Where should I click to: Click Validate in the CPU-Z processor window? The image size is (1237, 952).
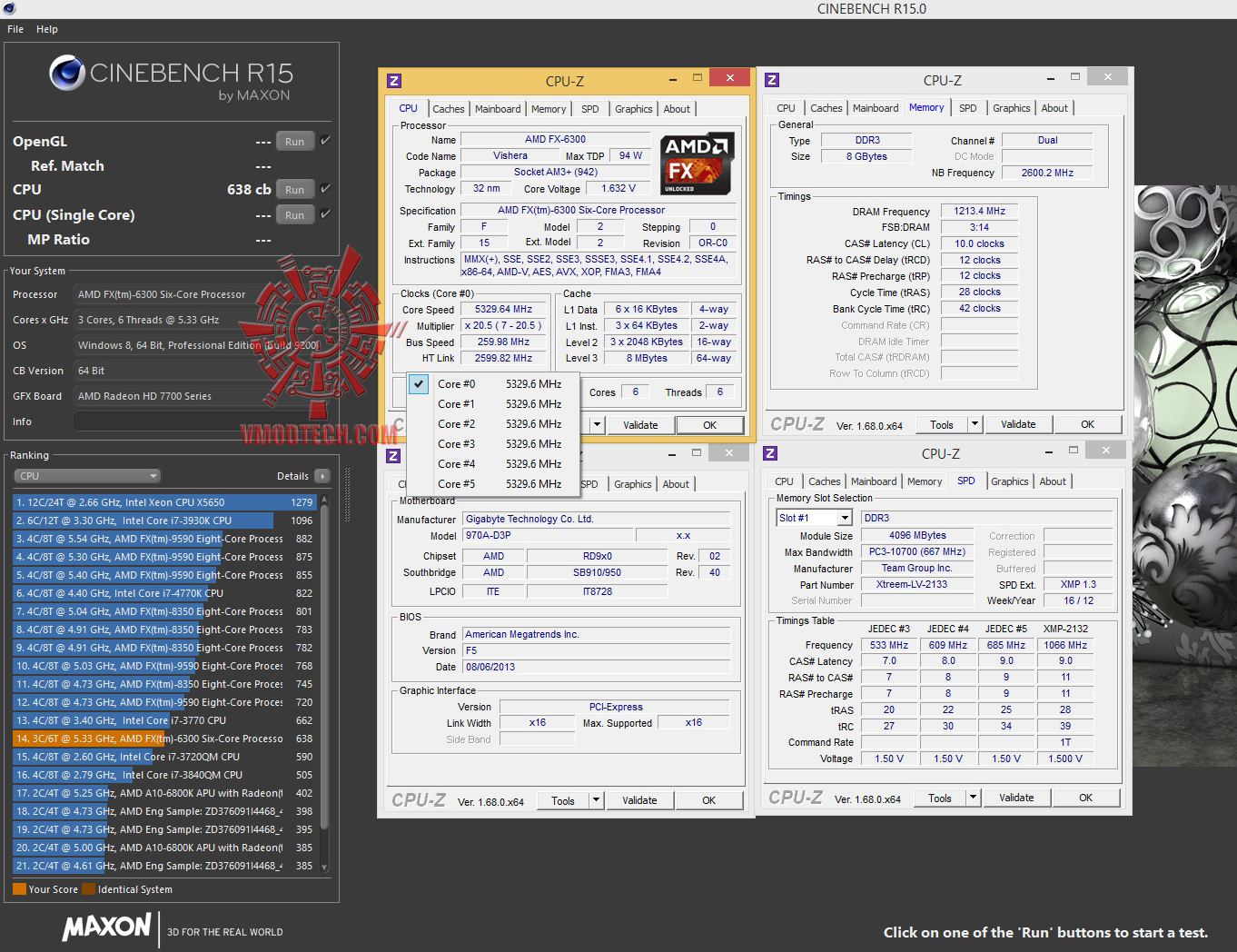(640, 425)
